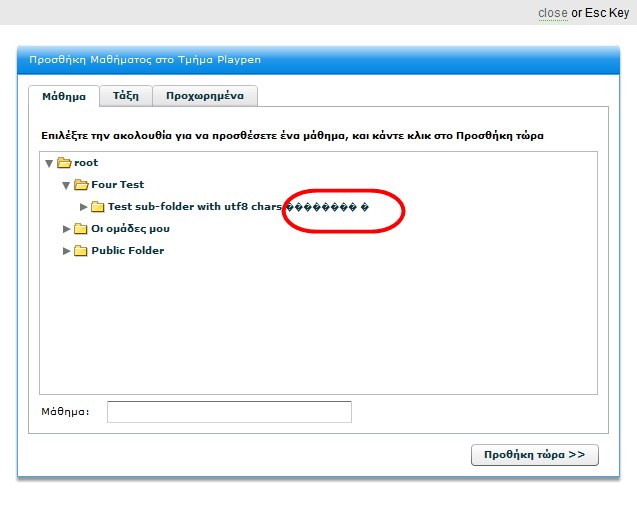
Task: Select the Four Test tree label
Action: click(118, 185)
